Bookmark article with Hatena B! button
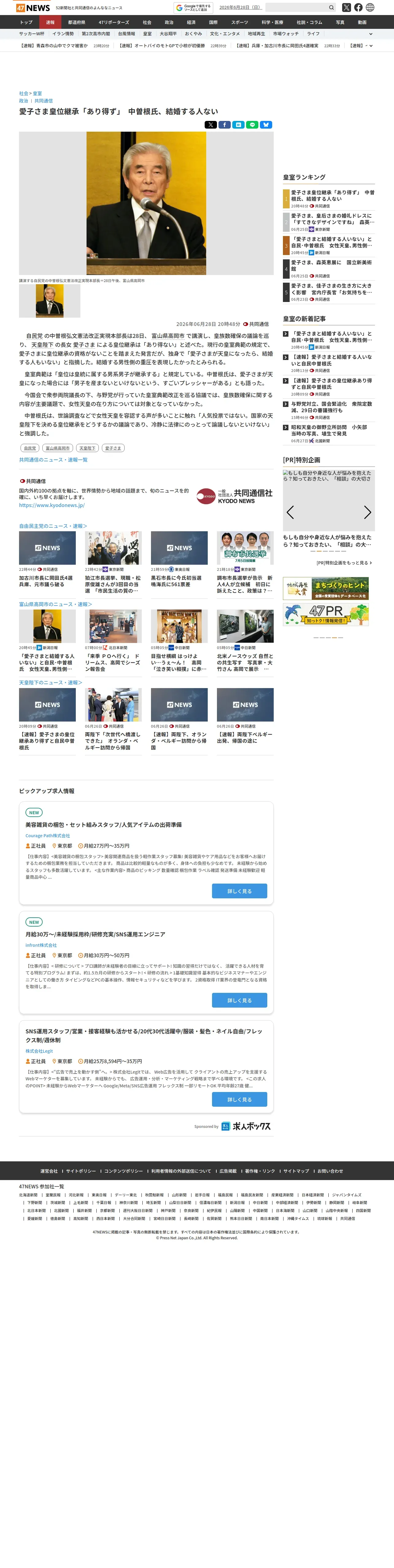The height and width of the screenshot is (1568, 394). pos(238,125)
